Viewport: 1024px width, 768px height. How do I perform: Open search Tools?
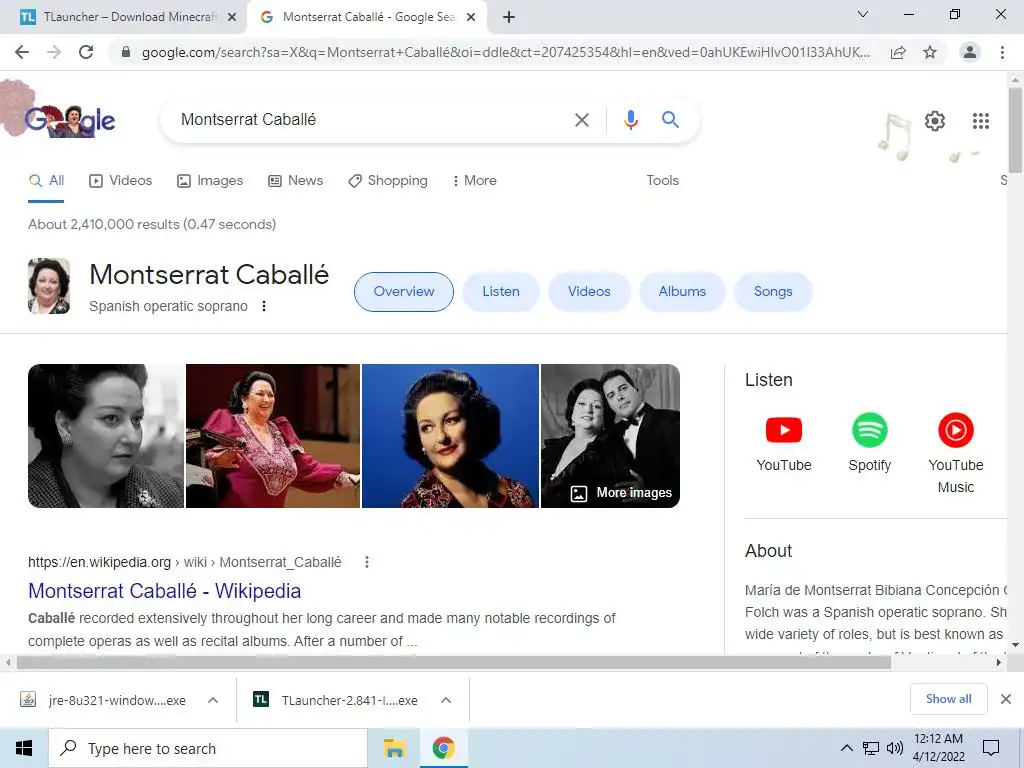pyautogui.click(x=662, y=180)
